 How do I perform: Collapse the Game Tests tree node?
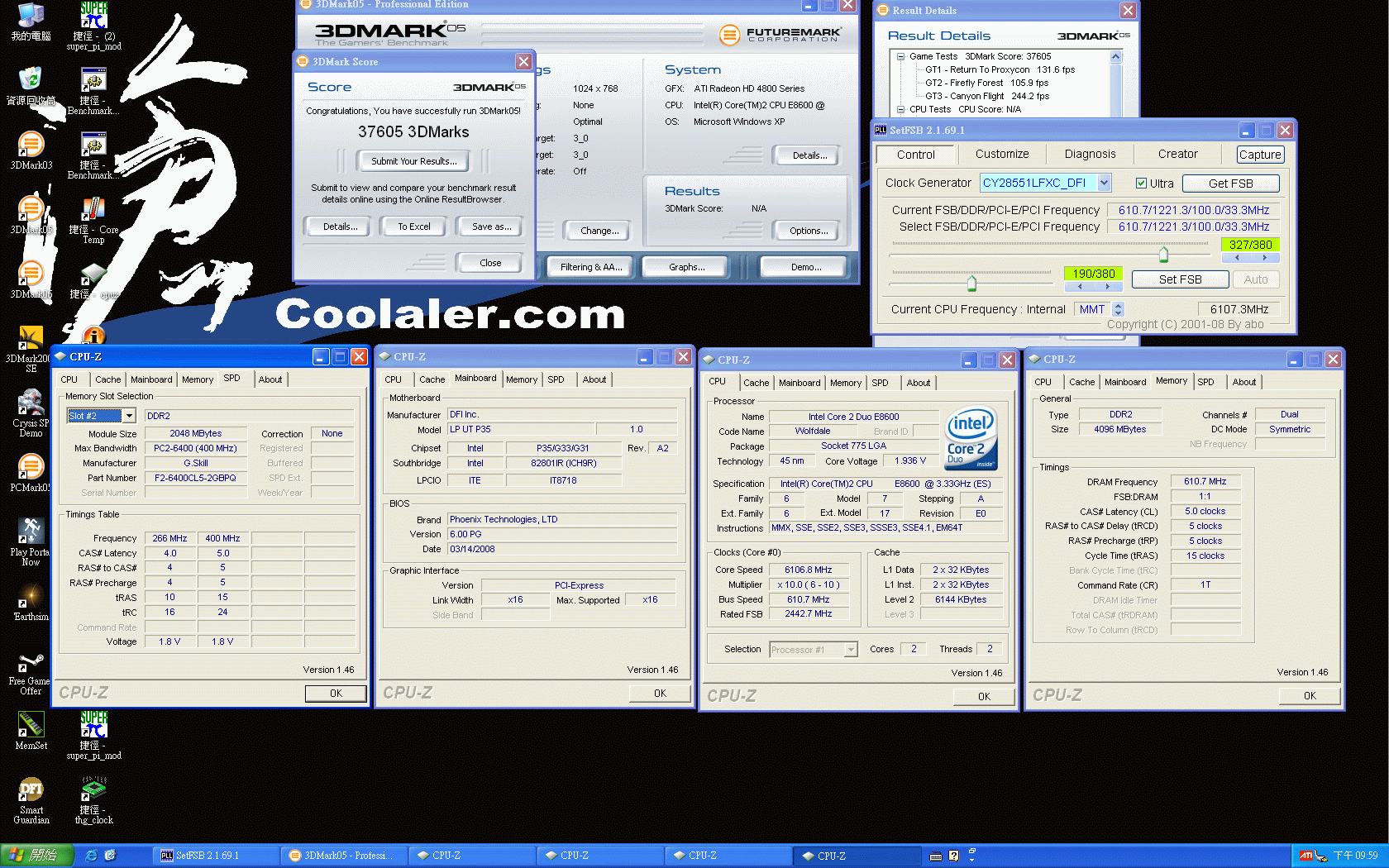900,57
